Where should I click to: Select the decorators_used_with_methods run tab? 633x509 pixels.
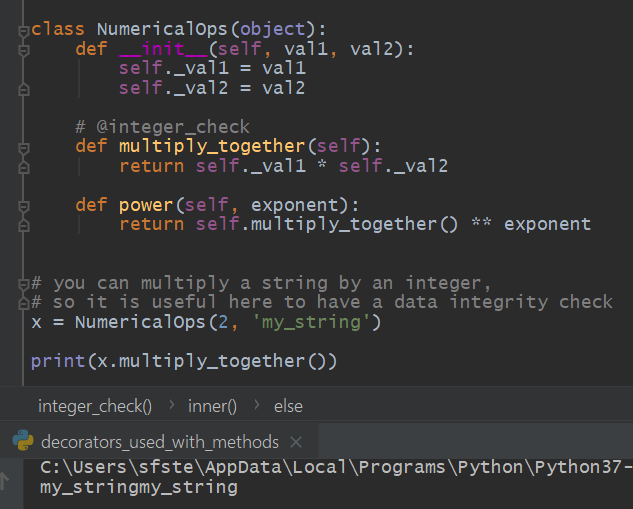tap(159, 441)
